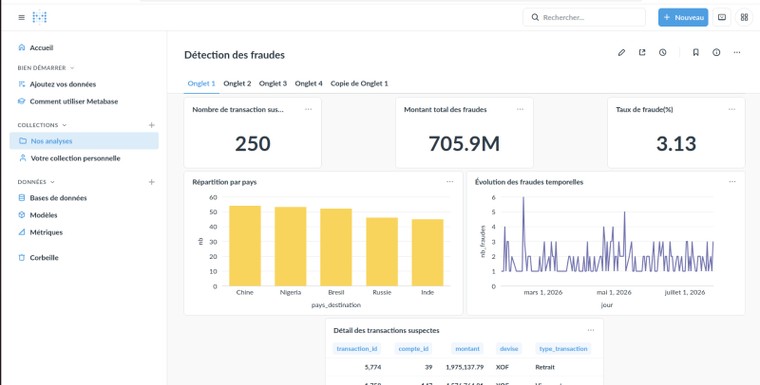
Task: Open the share dashboard icon
Action: pos(642,53)
